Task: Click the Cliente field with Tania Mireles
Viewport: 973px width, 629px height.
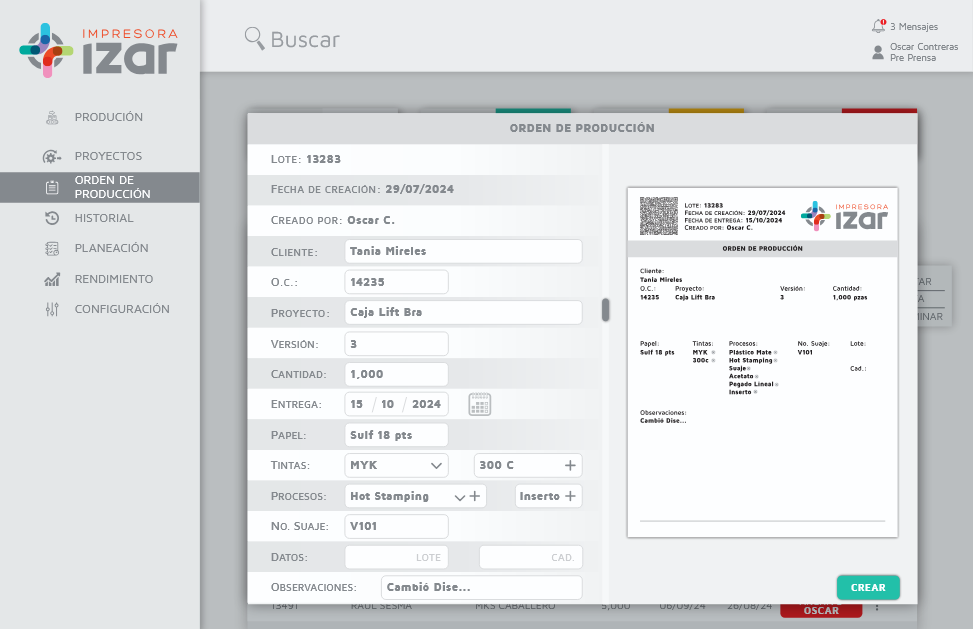Action: (463, 252)
